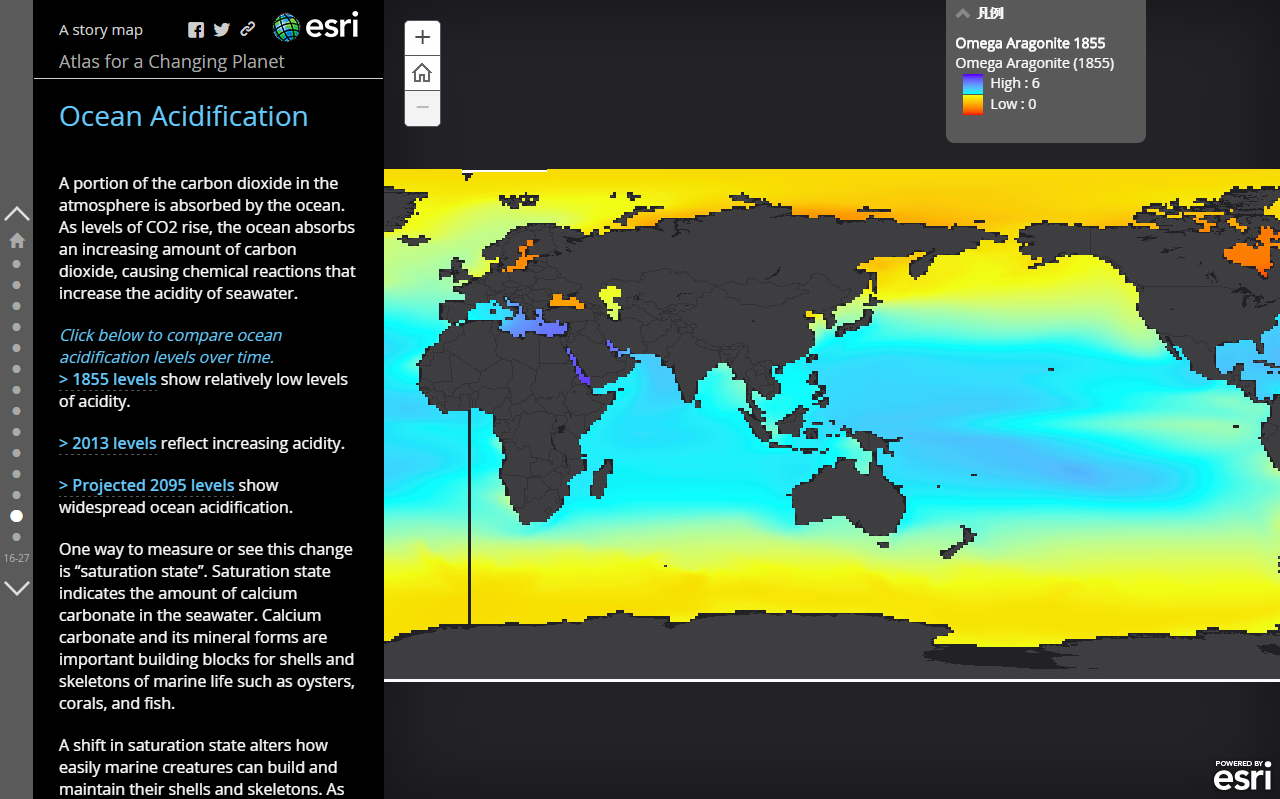The image size is (1280, 799).
Task: Reset map to default home extent
Action: pyautogui.click(x=422, y=73)
